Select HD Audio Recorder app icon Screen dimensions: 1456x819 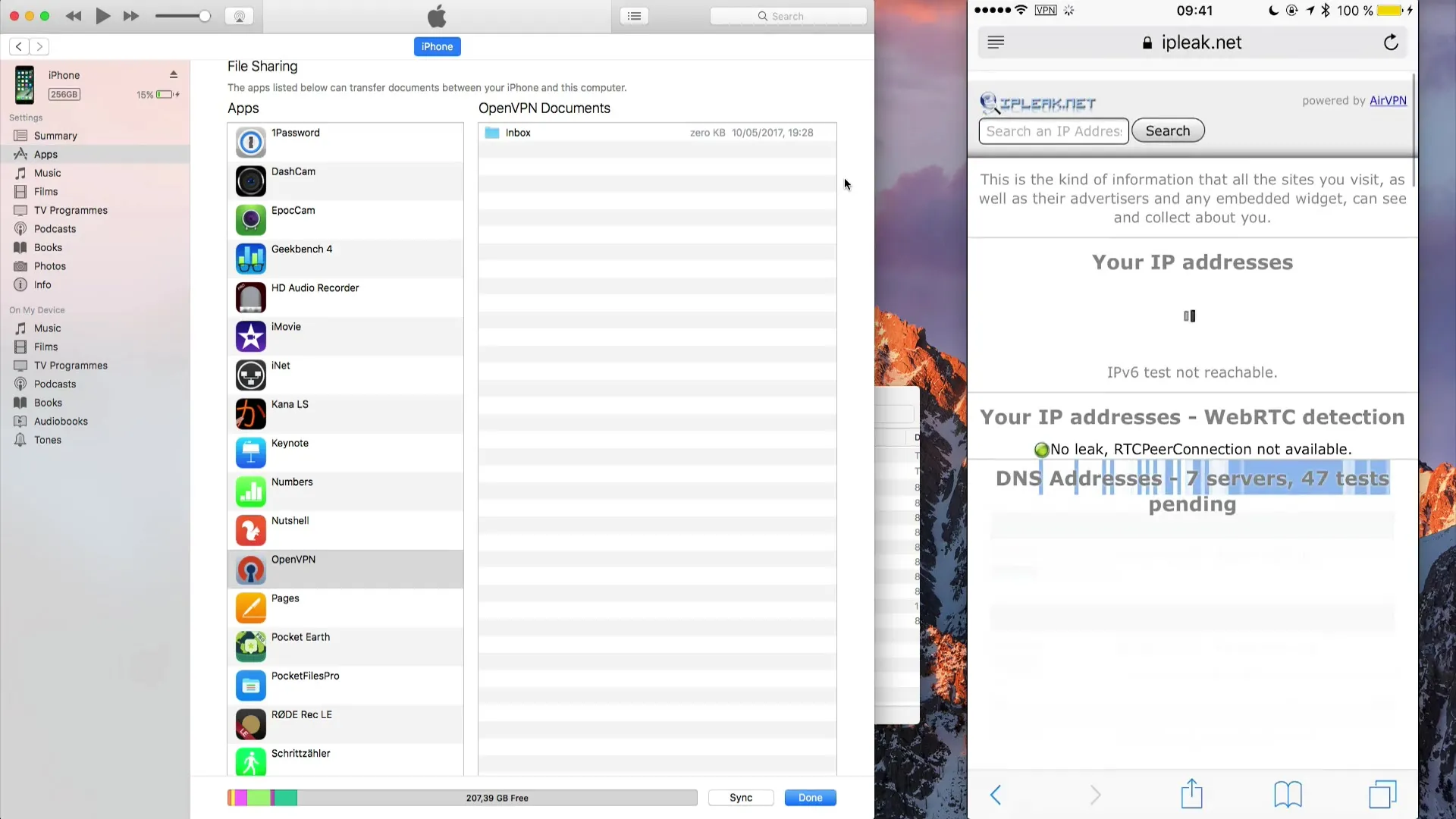tap(250, 297)
